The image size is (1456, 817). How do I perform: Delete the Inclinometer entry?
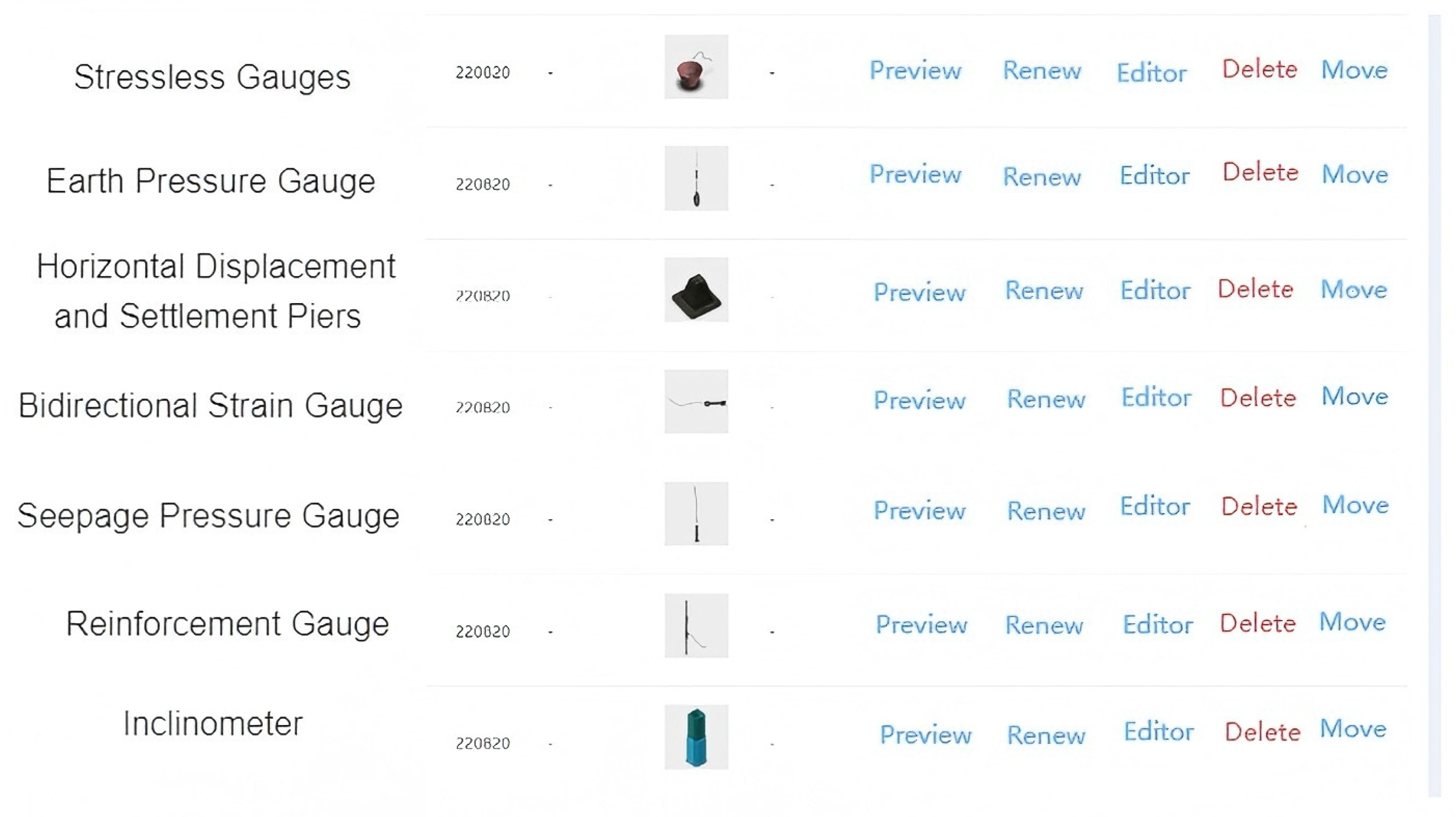(x=1262, y=732)
